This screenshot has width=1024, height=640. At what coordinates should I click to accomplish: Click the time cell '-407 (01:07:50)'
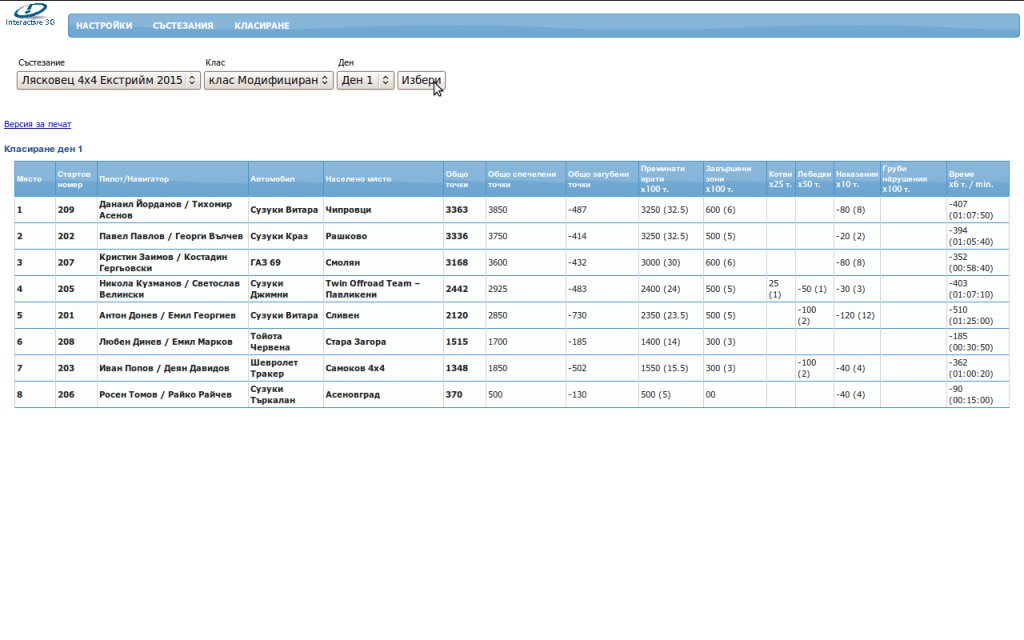978,210
